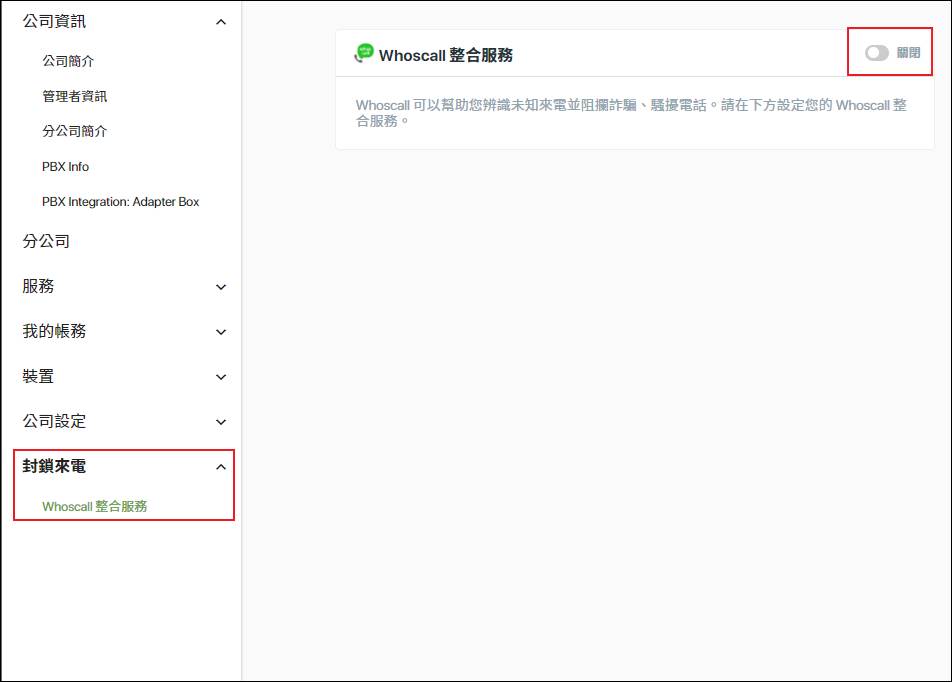Open 分公司簡介 in the sidebar
Screen dimensions: 952x682
click(74, 131)
